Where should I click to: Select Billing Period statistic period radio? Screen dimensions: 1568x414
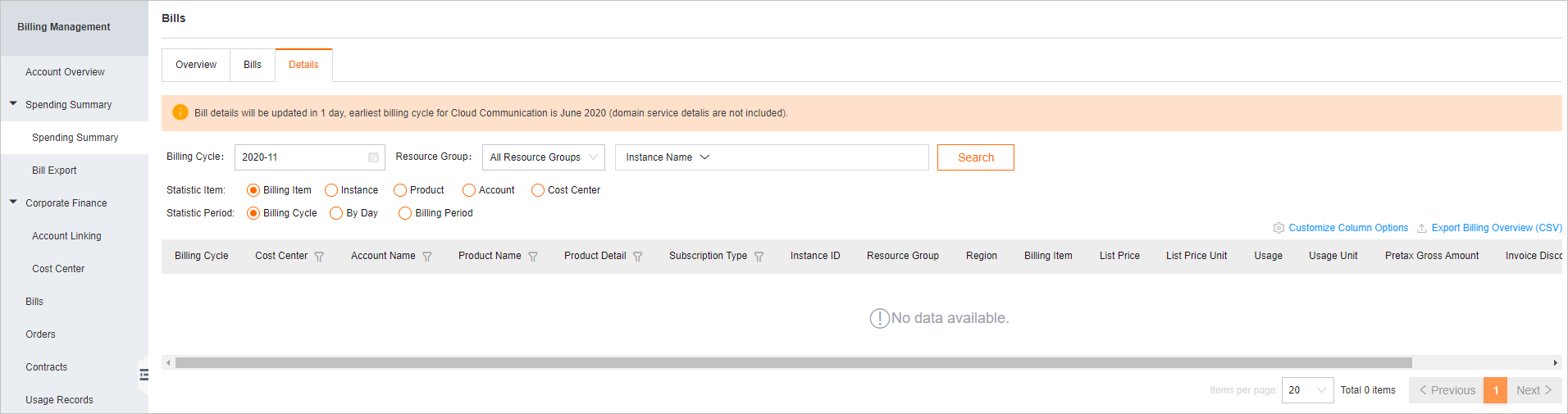[405, 213]
